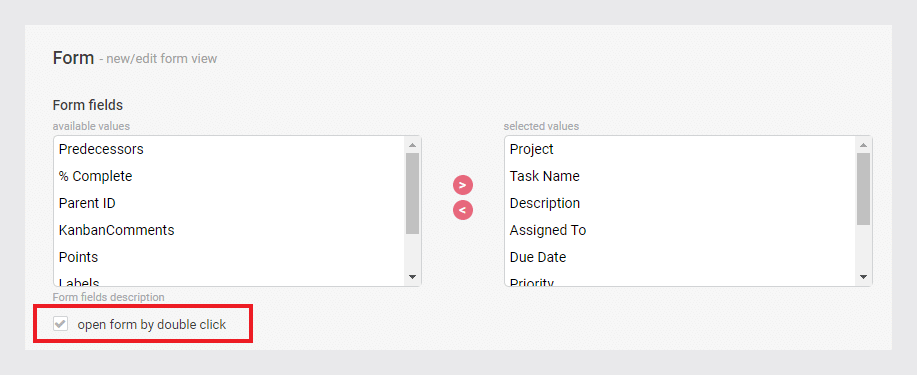Click the available values scrollbar thumb

[412, 194]
